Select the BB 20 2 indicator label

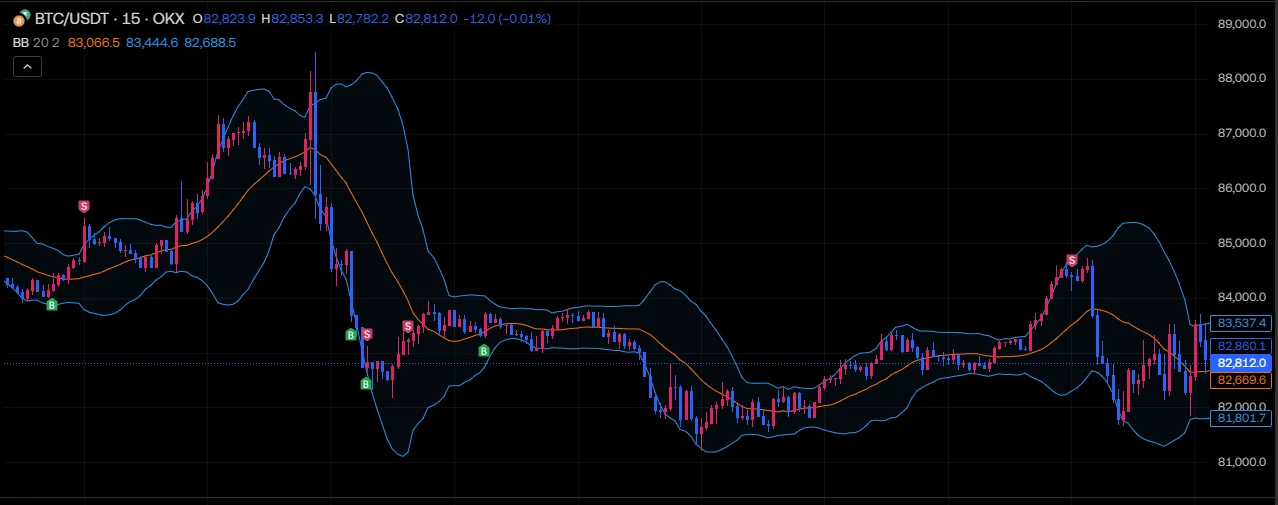click(x=37, y=43)
